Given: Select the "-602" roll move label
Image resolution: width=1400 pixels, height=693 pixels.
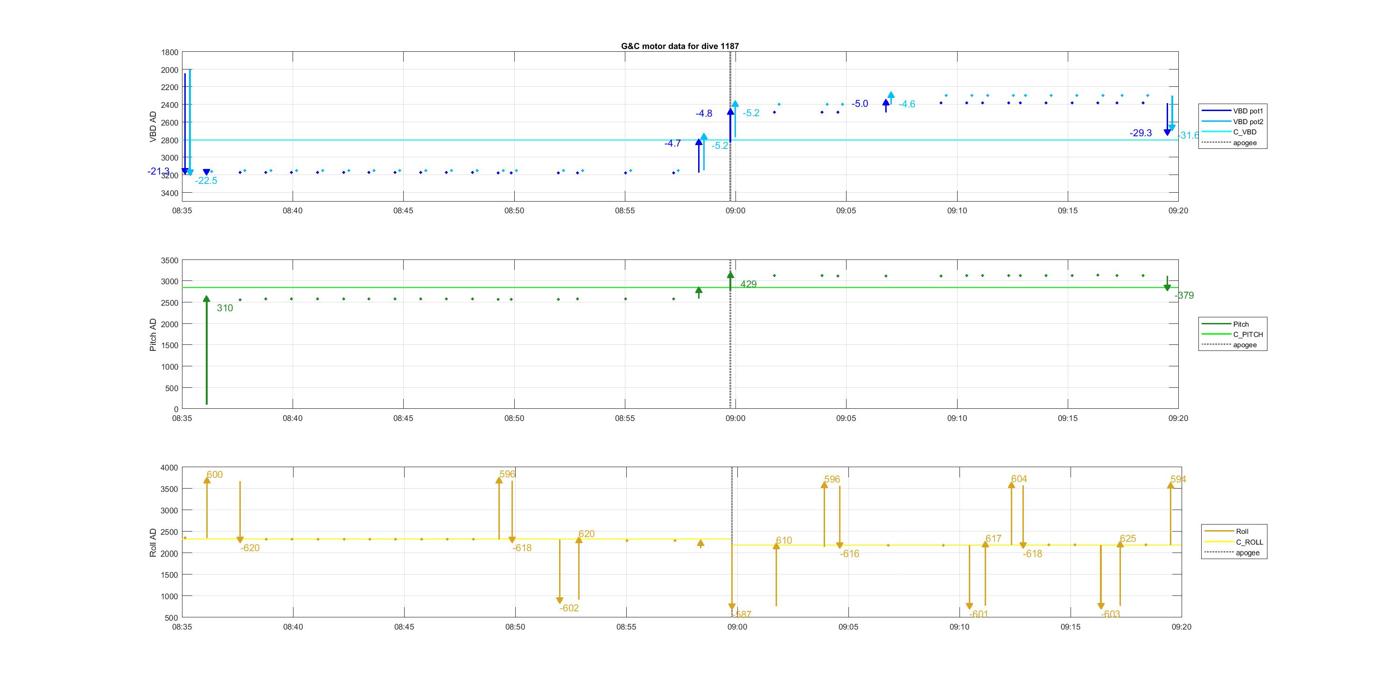Looking at the screenshot, I should [x=569, y=608].
